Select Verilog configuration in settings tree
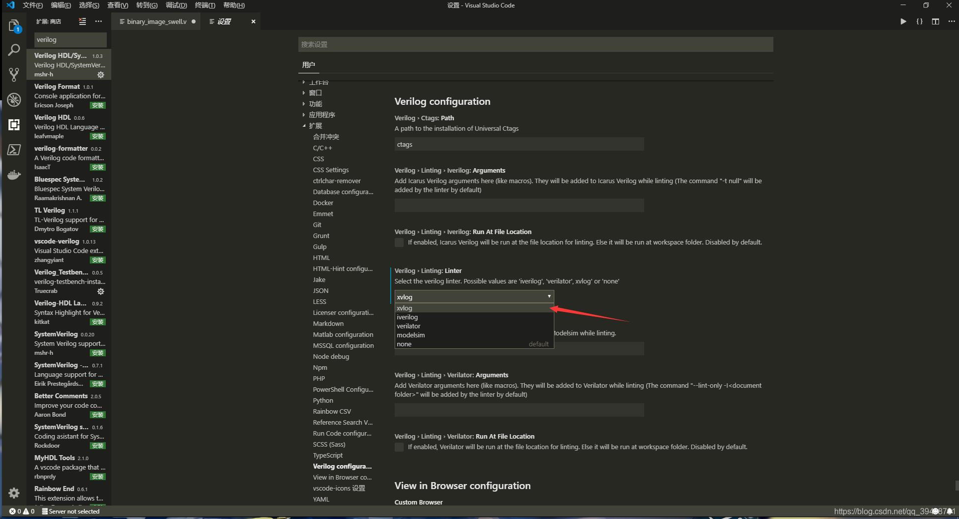Screen dimensions: 959x519 (342, 466)
